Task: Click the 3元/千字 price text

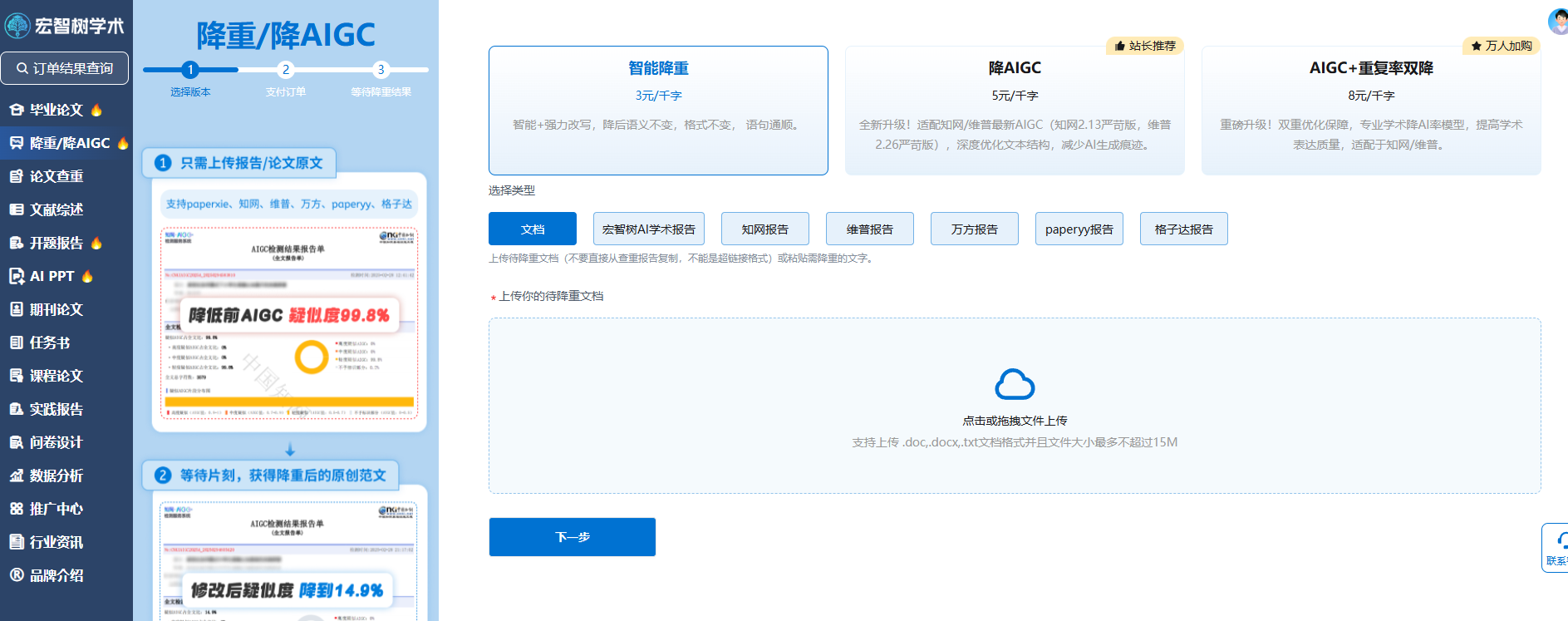Action: (658, 96)
